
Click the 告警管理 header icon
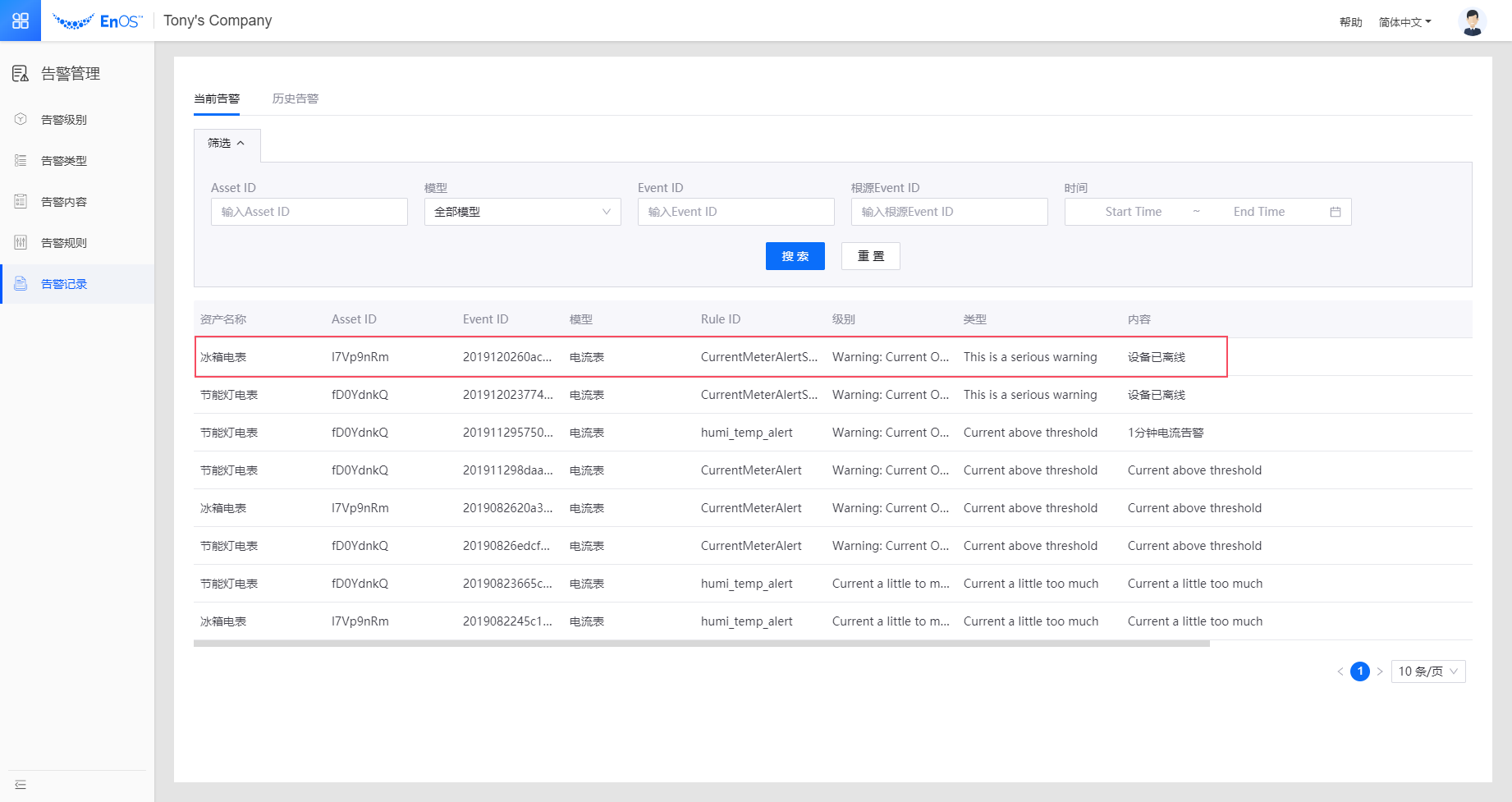click(x=21, y=74)
